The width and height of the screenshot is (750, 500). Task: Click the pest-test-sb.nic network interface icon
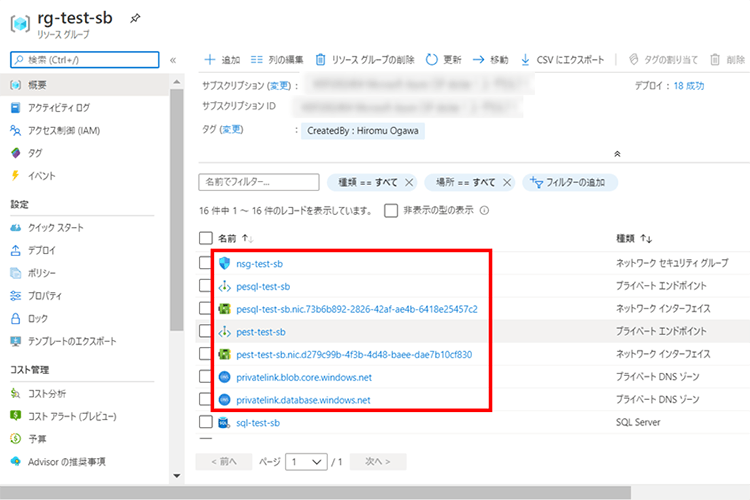click(x=224, y=354)
